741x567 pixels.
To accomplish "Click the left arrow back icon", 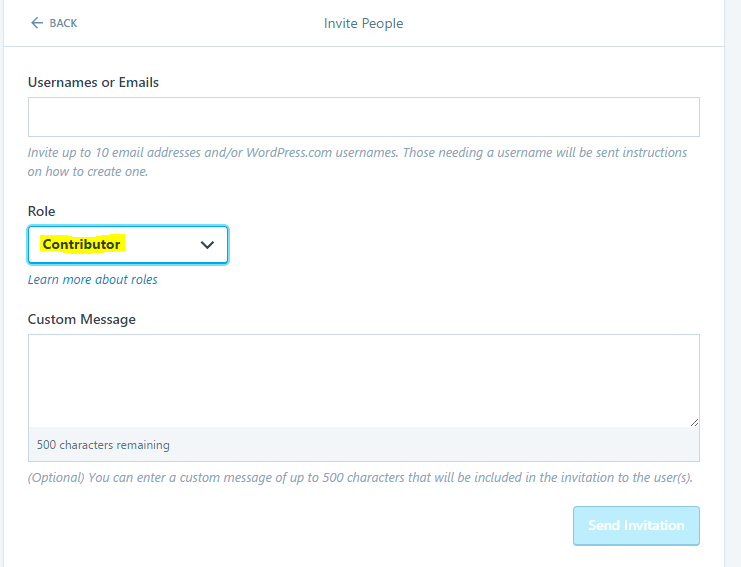I will [37, 23].
